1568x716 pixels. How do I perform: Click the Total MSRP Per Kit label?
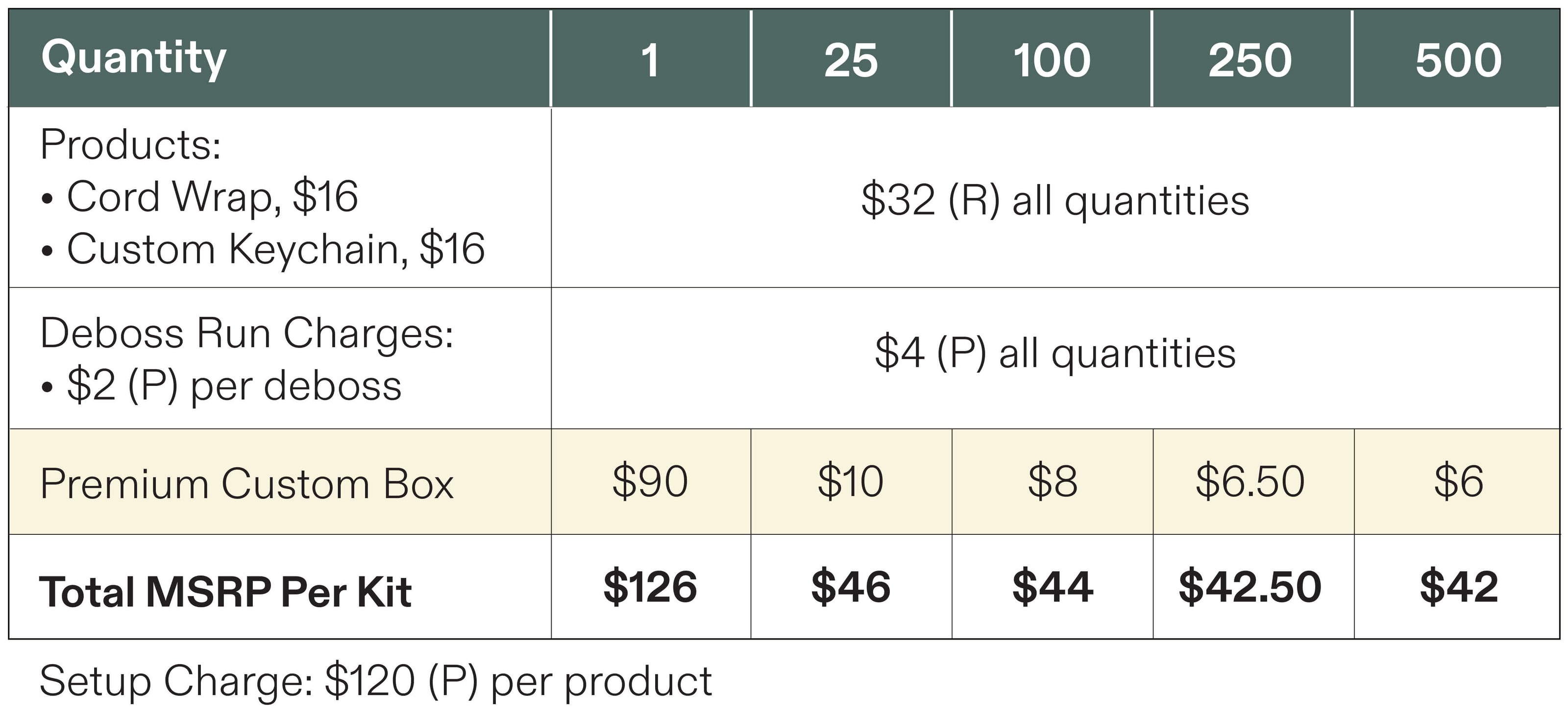click(x=225, y=592)
